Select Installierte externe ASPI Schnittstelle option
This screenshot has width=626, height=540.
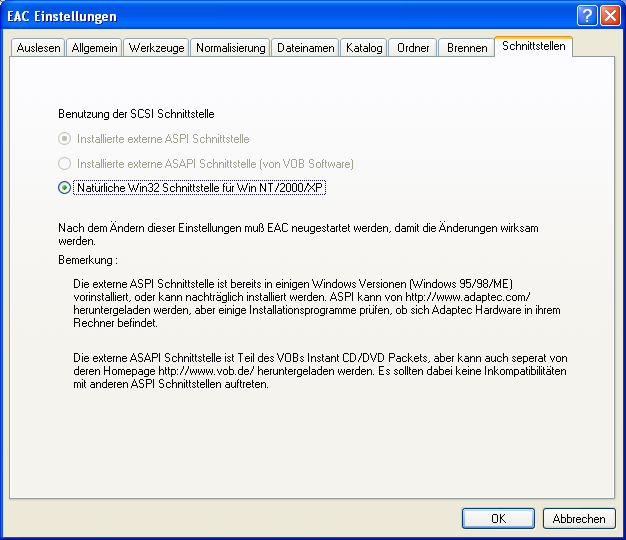[x=65, y=139]
